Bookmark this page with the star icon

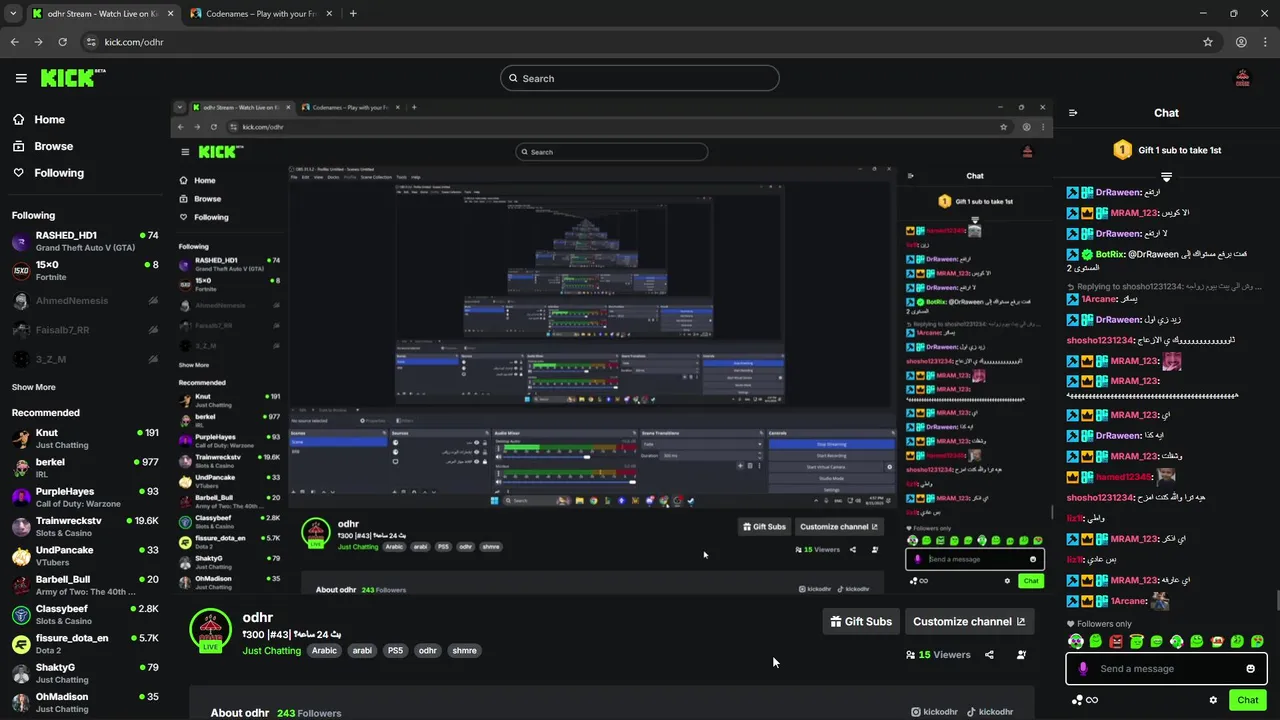point(1208,42)
